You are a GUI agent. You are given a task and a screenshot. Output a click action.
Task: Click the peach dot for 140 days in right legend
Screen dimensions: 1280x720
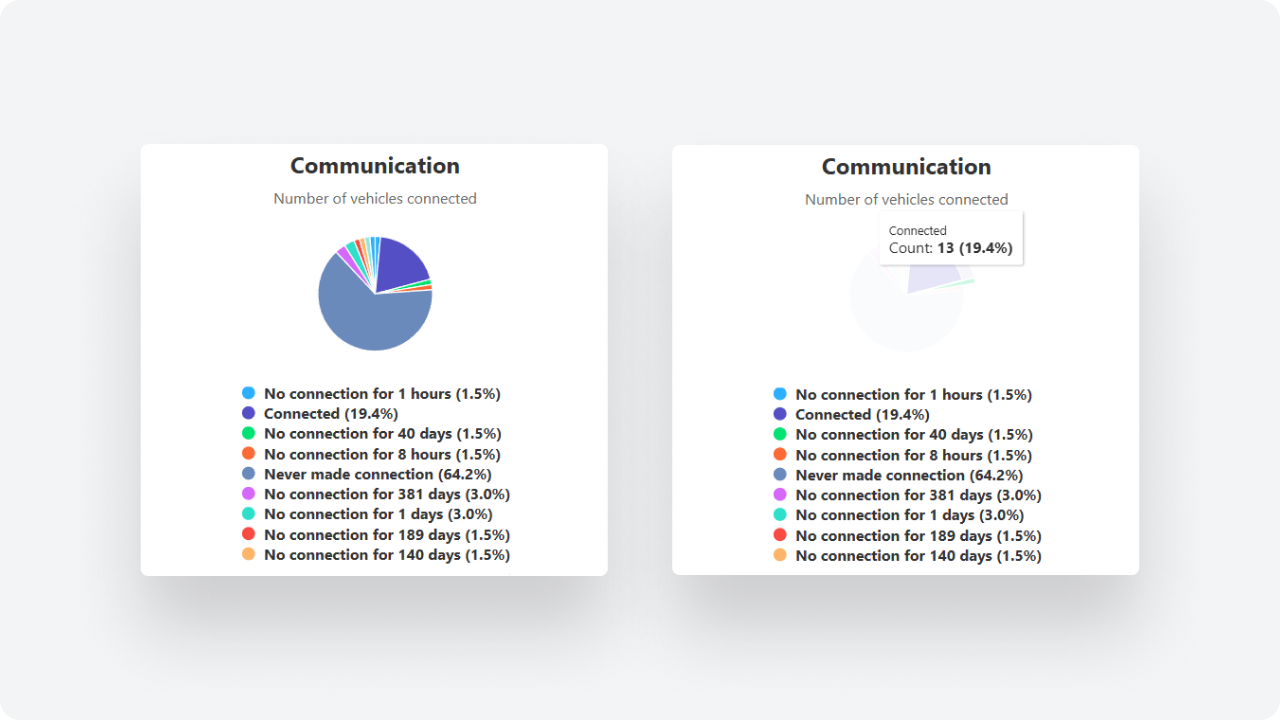tap(780, 556)
